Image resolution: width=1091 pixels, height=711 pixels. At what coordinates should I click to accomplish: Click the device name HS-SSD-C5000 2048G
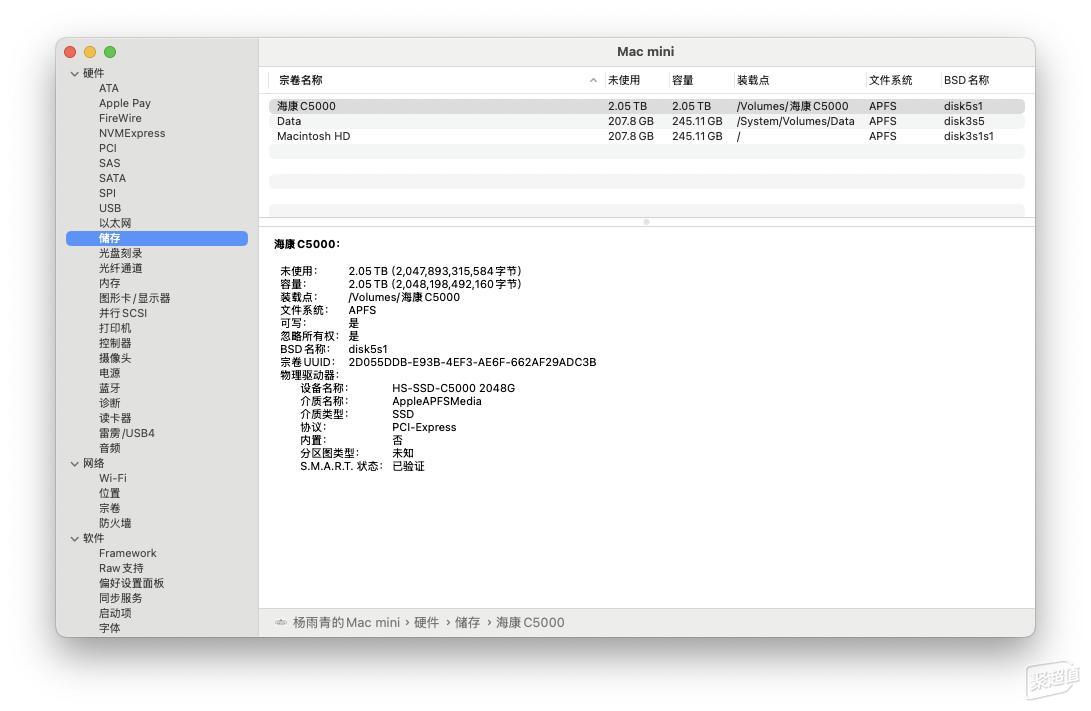coord(453,388)
